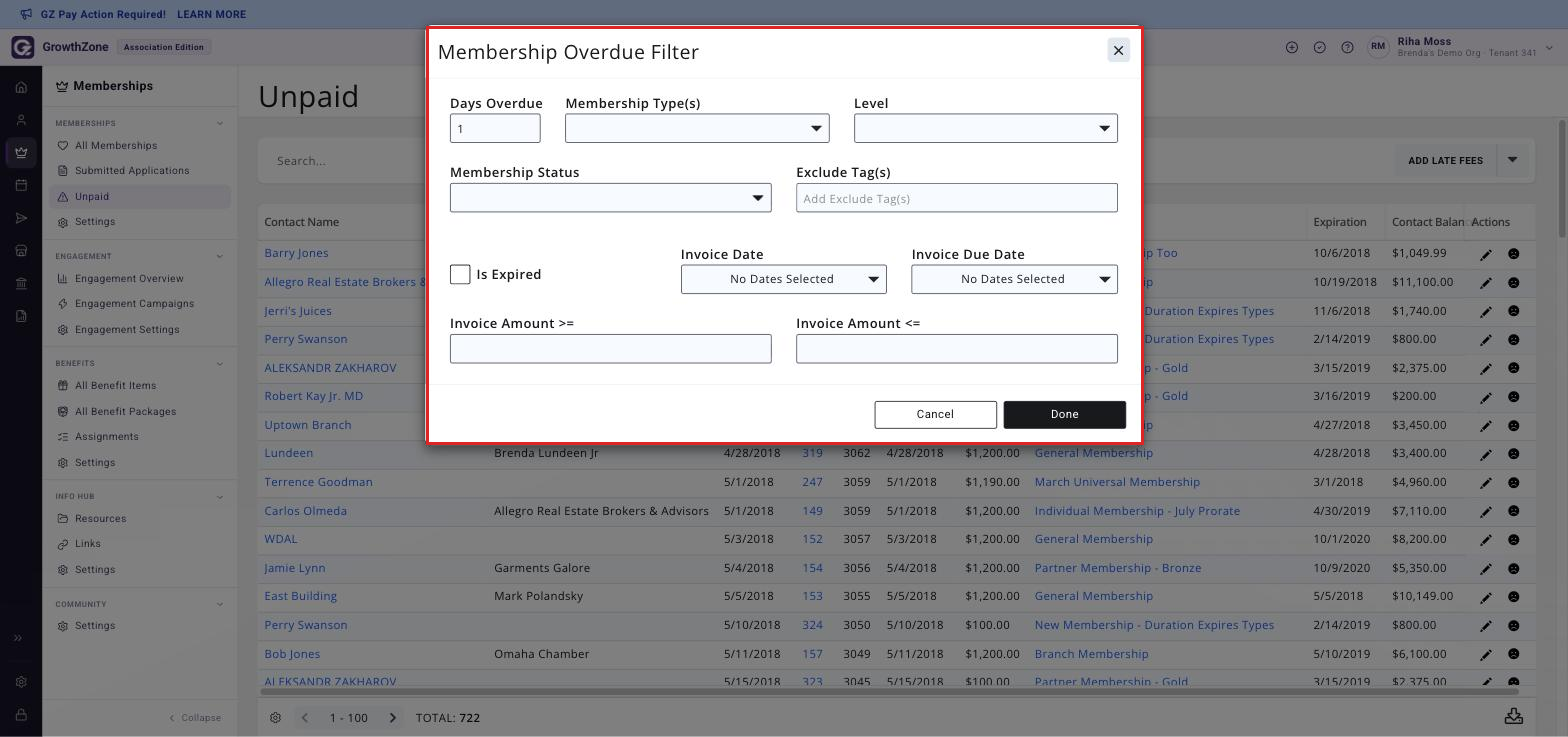The height and width of the screenshot is (737, 1568).
Task: Collapse the sidebar with Collapse link
Action: (195, 717)
